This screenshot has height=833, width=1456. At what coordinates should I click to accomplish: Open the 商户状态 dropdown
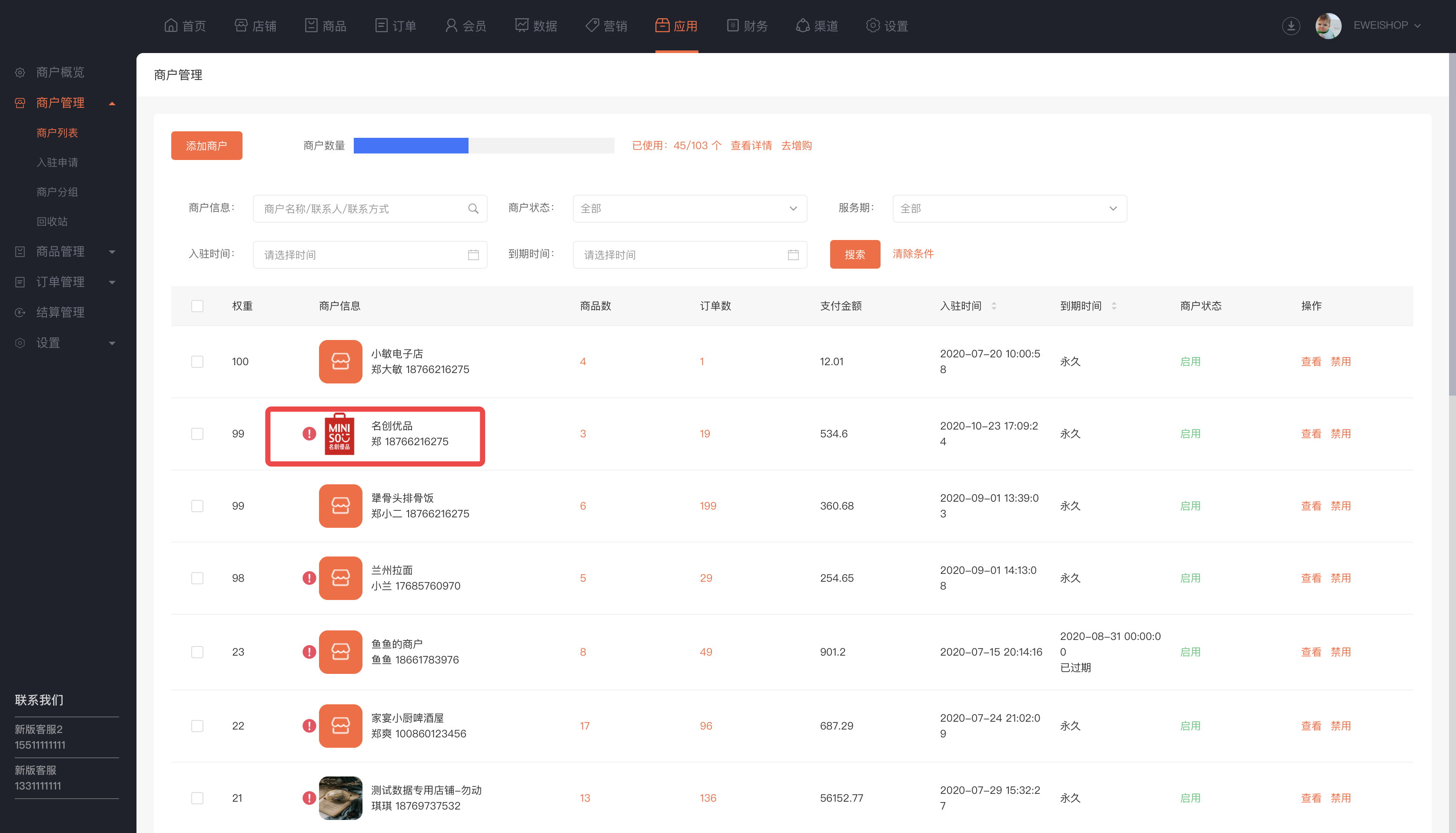pos(689,209)
